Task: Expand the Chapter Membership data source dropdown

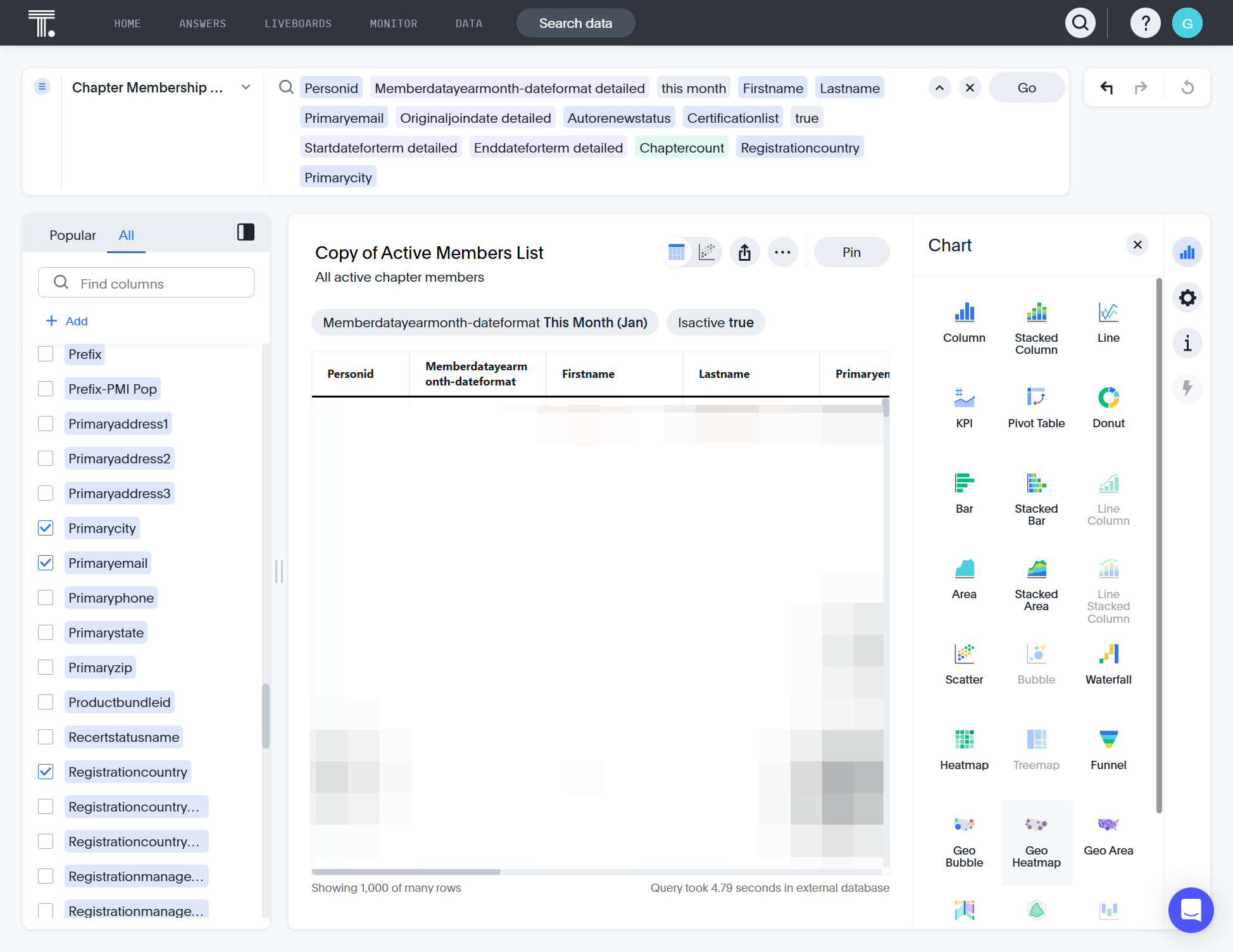Action: (x=246, y=87)
